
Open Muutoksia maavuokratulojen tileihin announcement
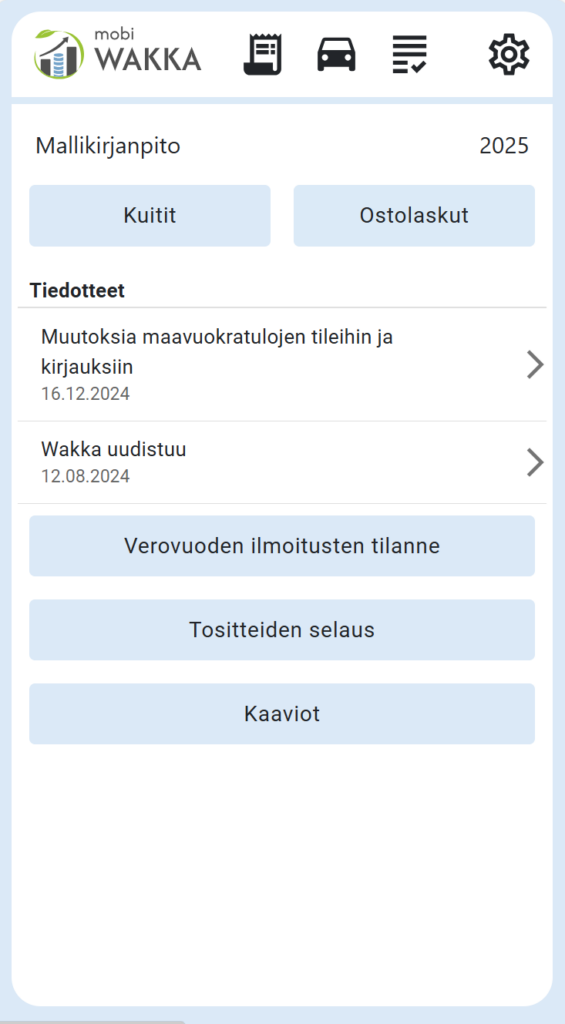coord(217,352)
